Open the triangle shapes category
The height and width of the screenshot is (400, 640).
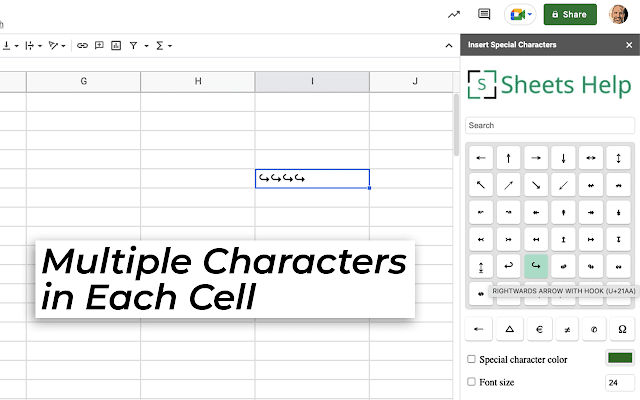(x=509, y=329)
